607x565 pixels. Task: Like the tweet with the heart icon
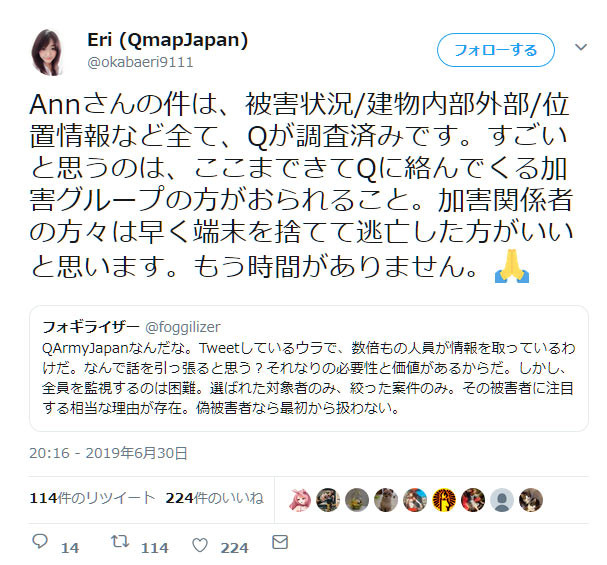(x=200, y=545)
